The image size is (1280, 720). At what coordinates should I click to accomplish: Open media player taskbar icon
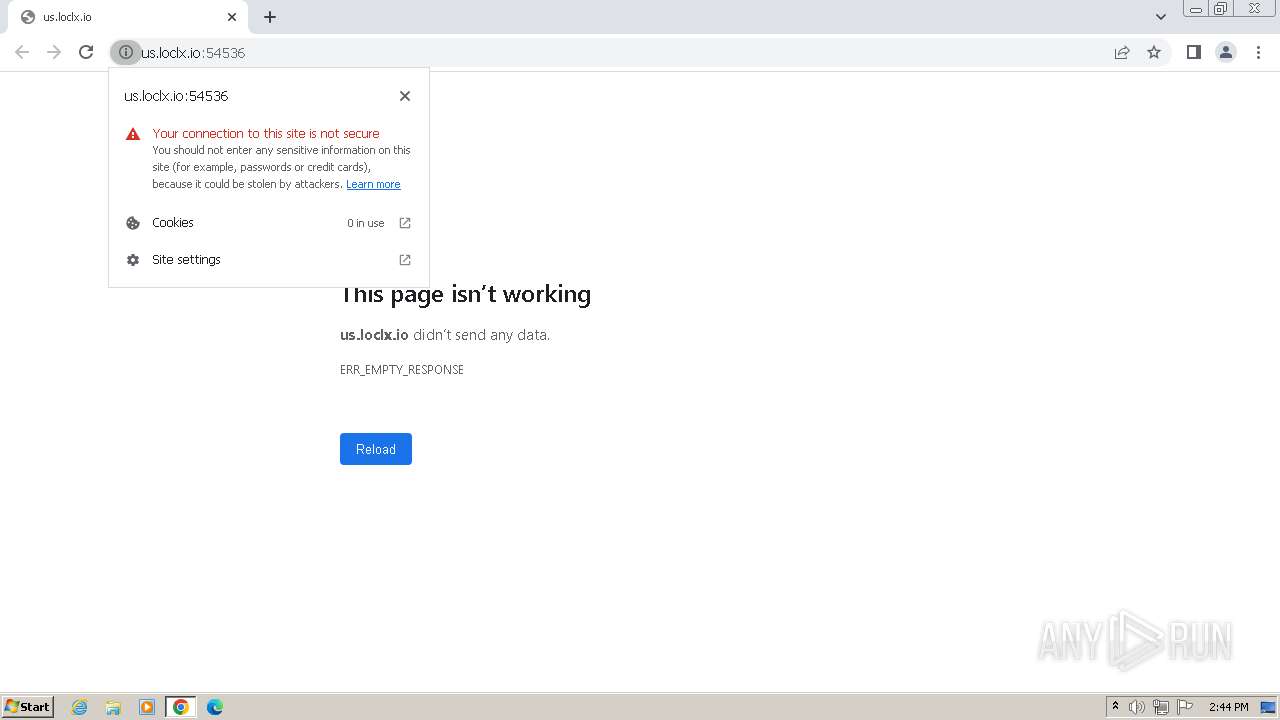tap(147, 707)
